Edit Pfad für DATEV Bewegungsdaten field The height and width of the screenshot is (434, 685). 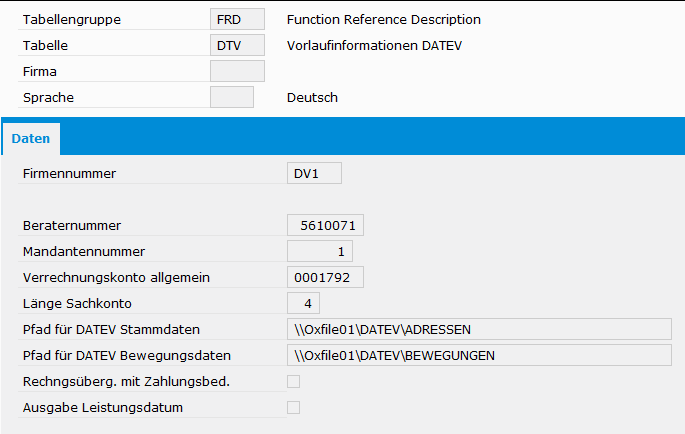(479, 355)
